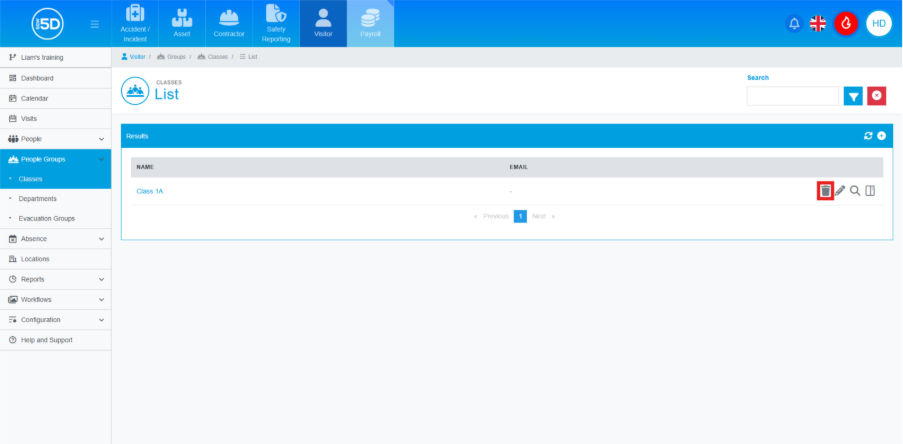View Class 1A details via magnifier icon

pyautogui.click(x=855, y=190)
